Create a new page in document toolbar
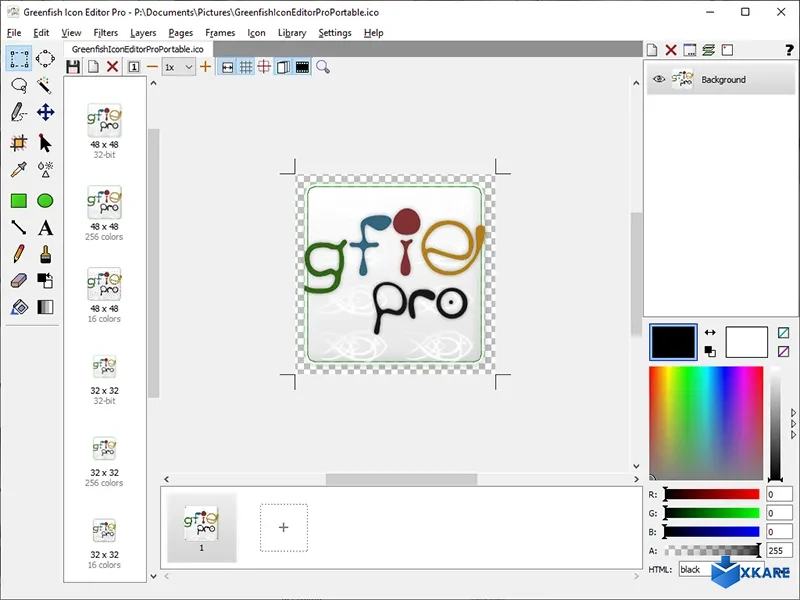This screenshot has height=600, width=800. click(93, 67)
